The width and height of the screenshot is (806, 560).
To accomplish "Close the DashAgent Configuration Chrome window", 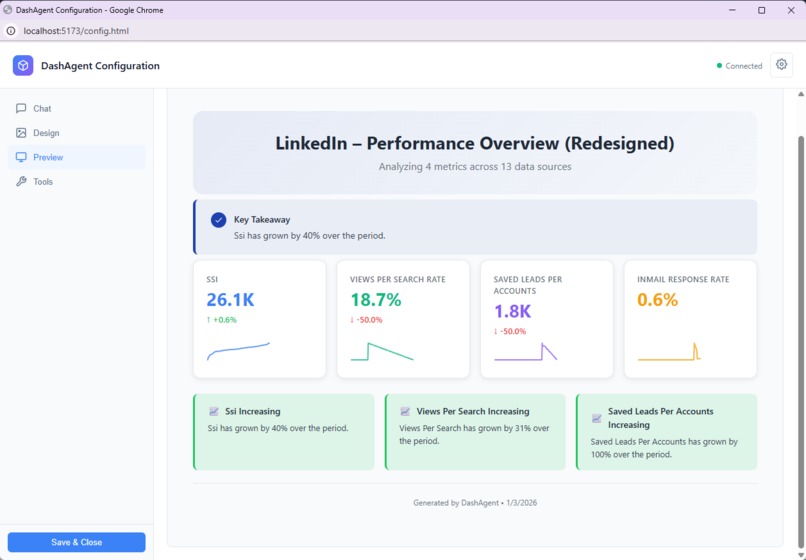I will pyautogui.click(x=791, y=10).
